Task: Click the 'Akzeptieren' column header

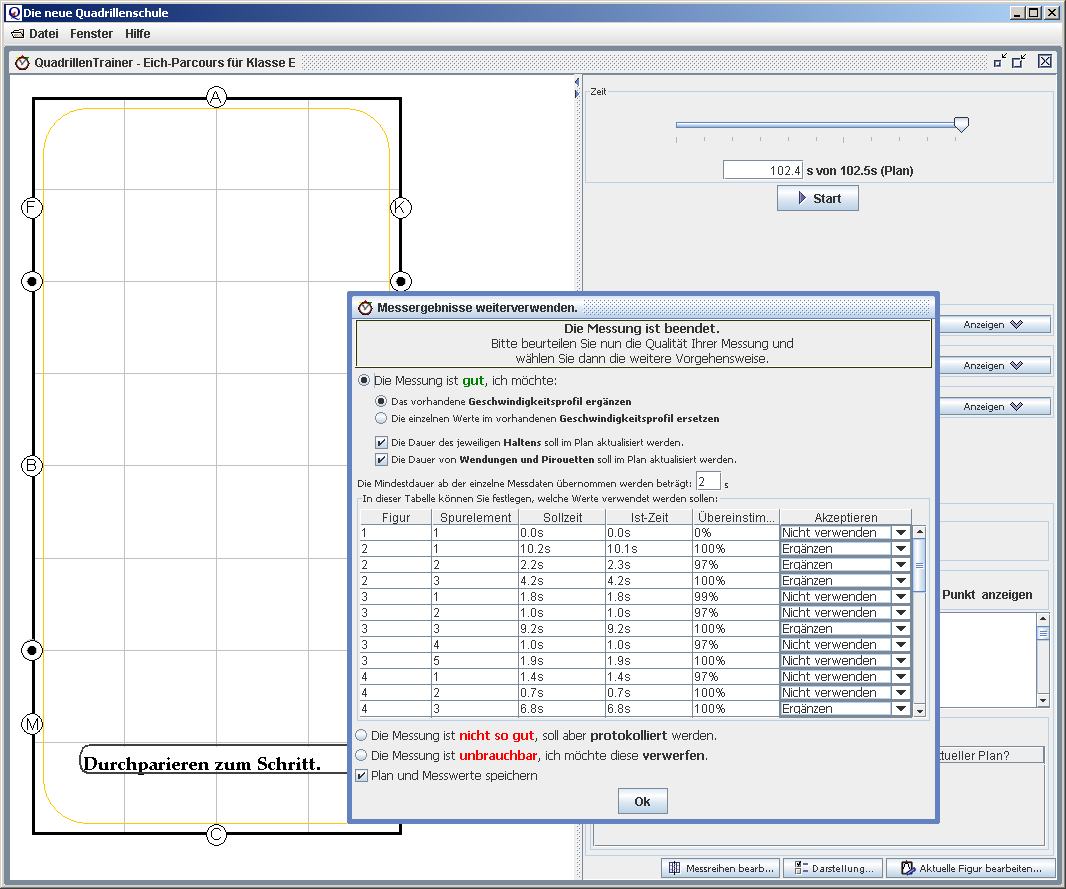Action: [846, 517]
